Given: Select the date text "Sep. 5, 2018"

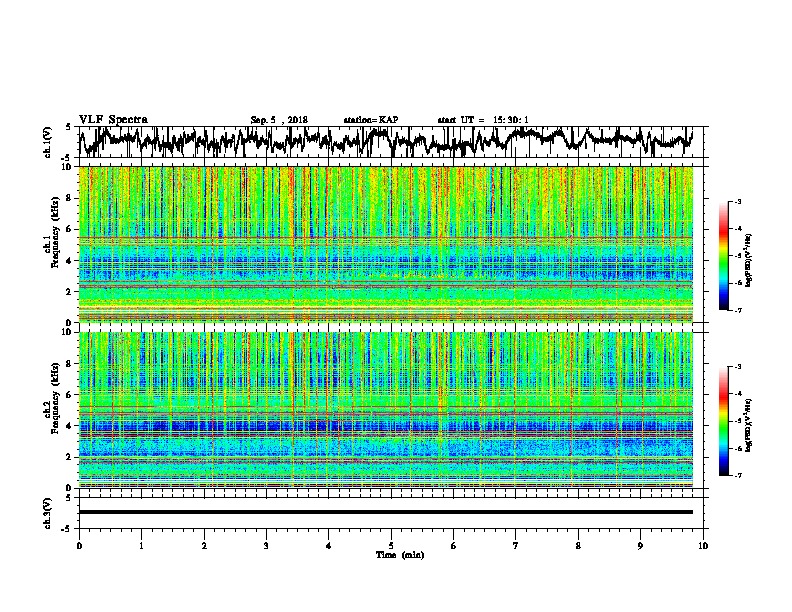Looking at the screenshot, I should click(279, 120).
